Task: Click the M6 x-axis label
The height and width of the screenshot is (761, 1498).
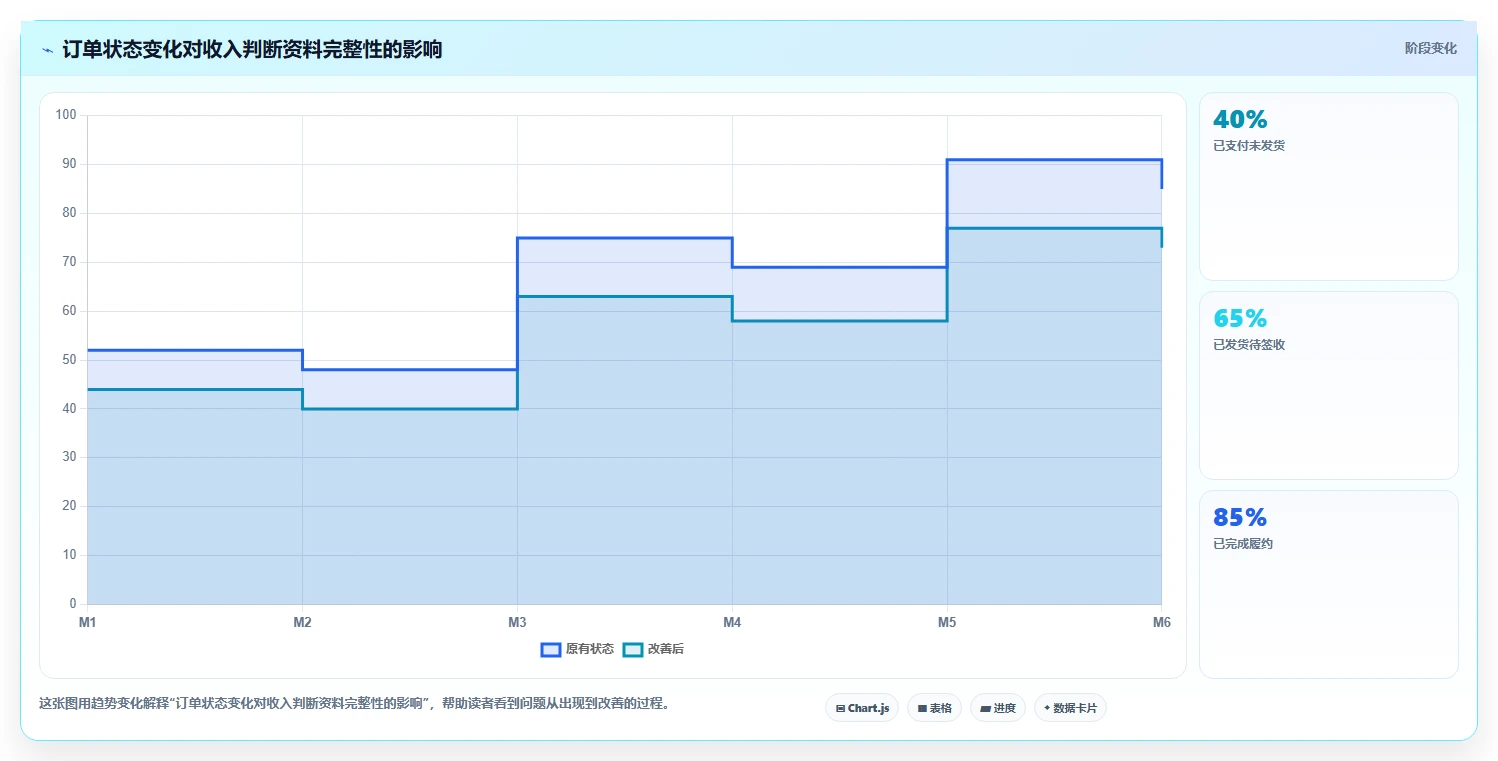Action: tap(1161, 622)
